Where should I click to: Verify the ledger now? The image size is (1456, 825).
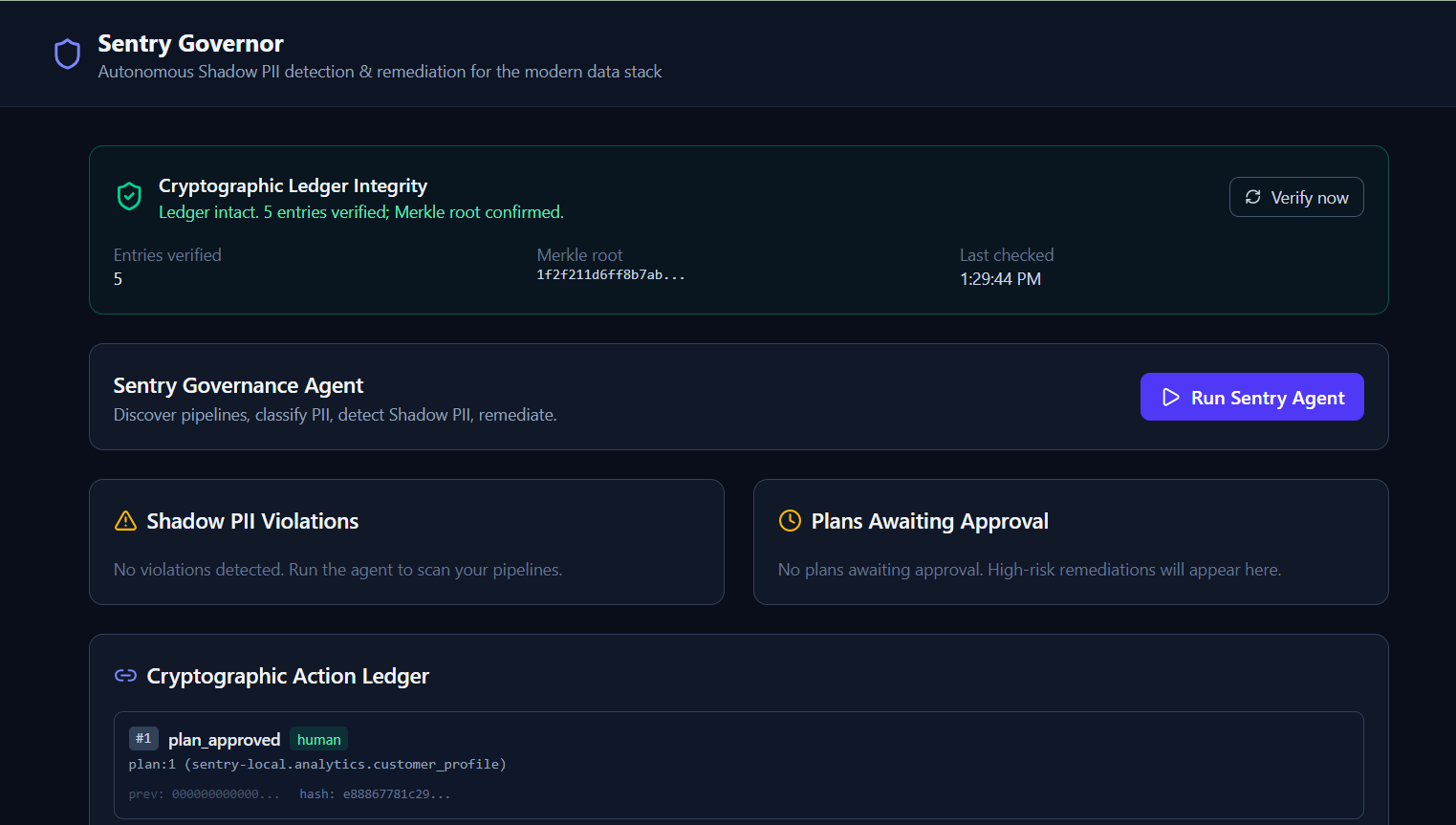pyautogui.click(x=1296, y=197)
